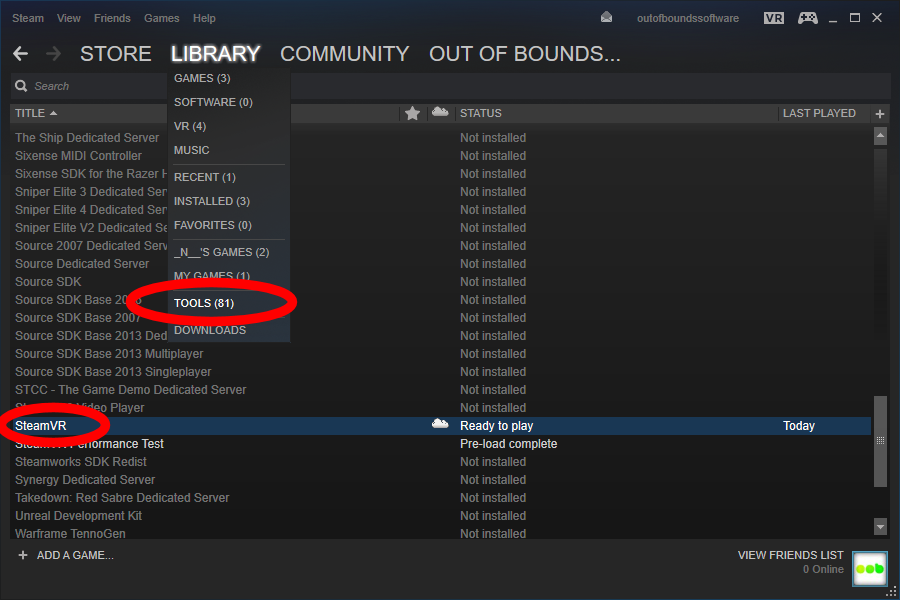
Task: Open Big Picture controller icon
Action: [x=806, y=18]
